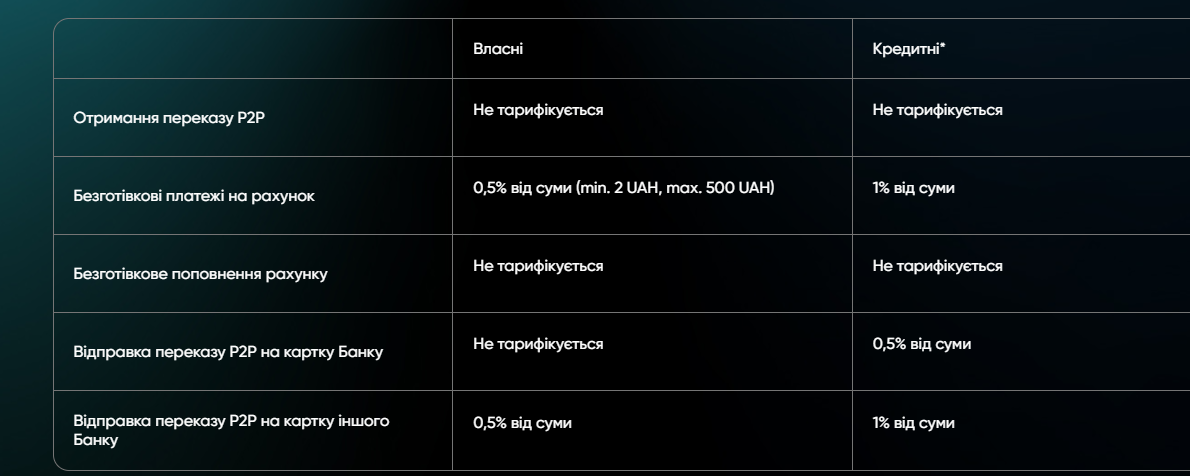This screenshot has height=476, width=1190.
Task: Select the '0,5% від суми (min. 2 UAH, max. 500 UAH)' cell
Action: click(624, 188)
